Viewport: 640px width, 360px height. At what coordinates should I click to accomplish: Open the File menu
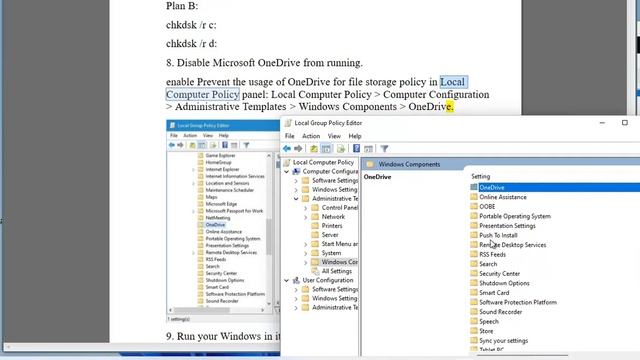click(x=289, y=136)
